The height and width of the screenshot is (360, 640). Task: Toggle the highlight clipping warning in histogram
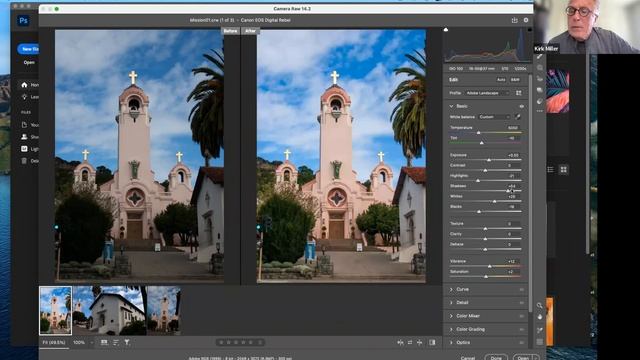(529, 30)
